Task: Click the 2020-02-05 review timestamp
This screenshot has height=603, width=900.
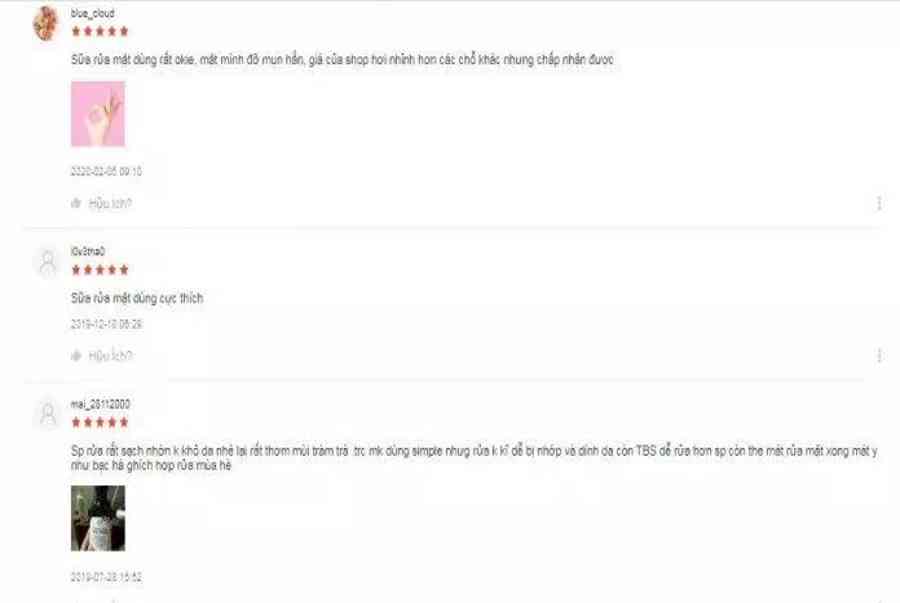Action: [x=106, y=171]
